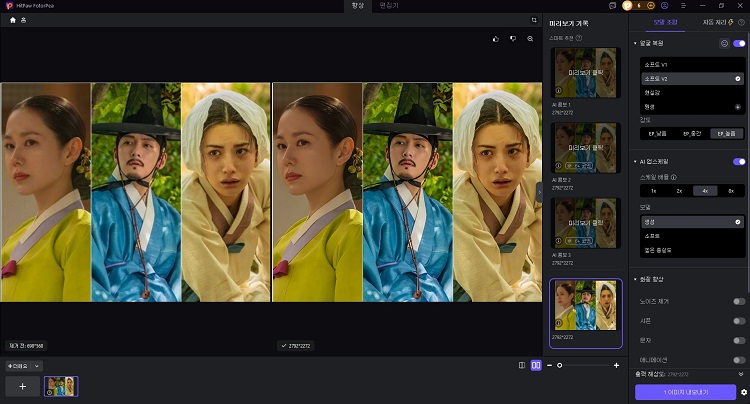750x404 pixels.
Task: Open the purple user account icon
Action: point(664,5)
